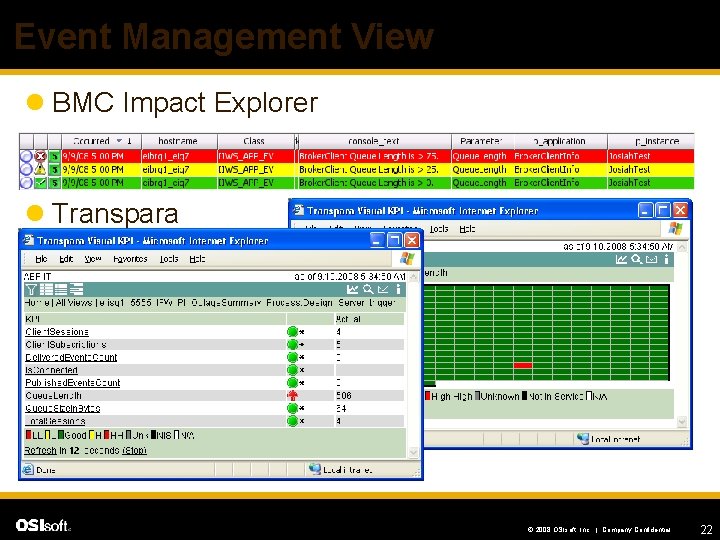Screen dimensions: 720x540
Task: Open the ClientSessions KPI link
Action: tap(57, 332)
